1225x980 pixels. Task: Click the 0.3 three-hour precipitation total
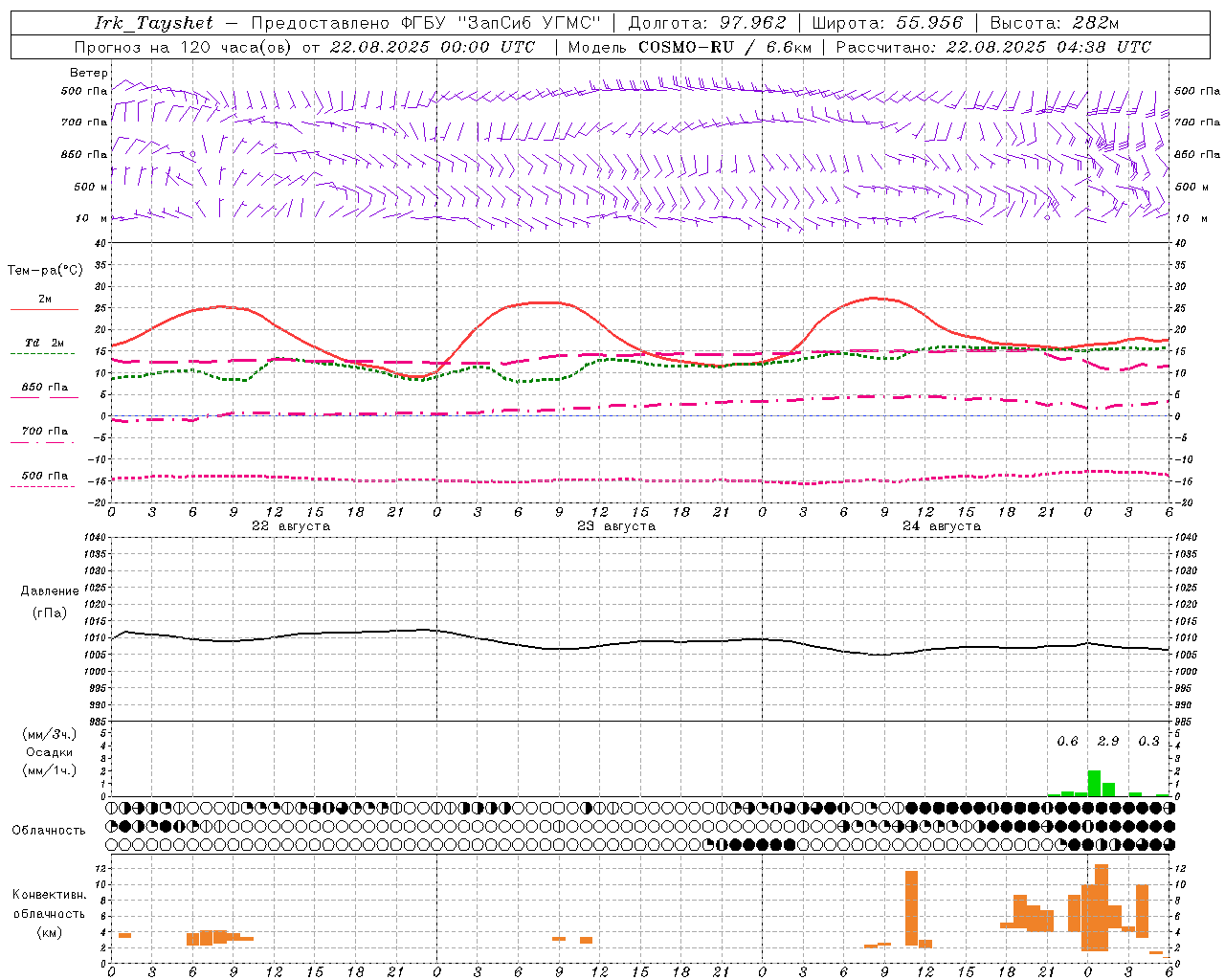1148,742
